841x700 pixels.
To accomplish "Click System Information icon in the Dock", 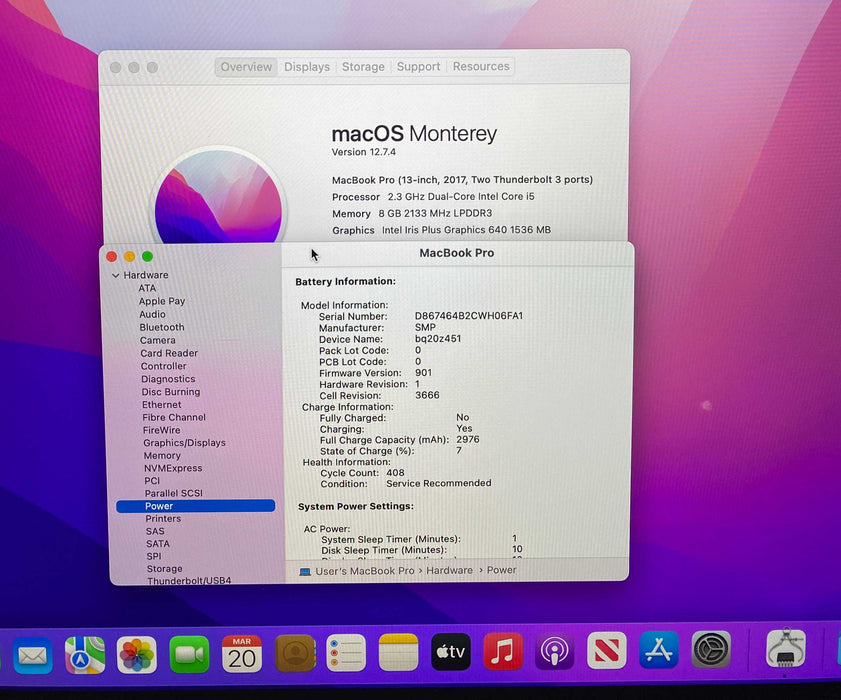I will [786, 648].
